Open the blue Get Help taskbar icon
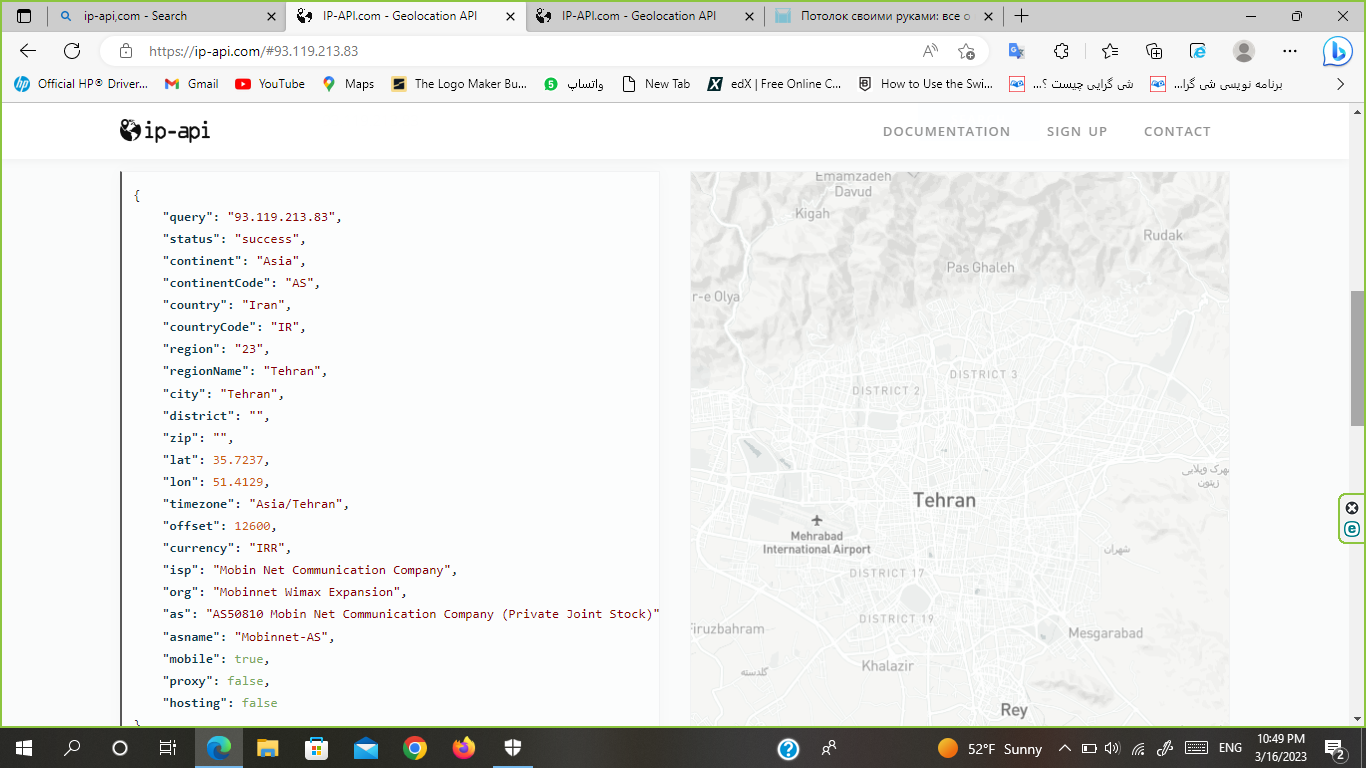 788,748
